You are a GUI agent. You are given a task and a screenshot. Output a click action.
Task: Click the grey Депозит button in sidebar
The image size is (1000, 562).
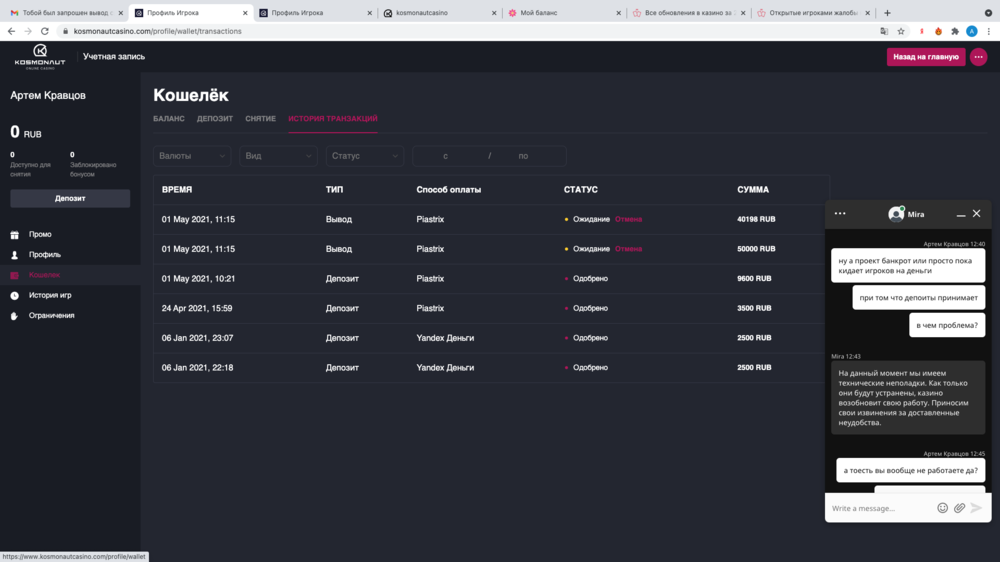70,198
